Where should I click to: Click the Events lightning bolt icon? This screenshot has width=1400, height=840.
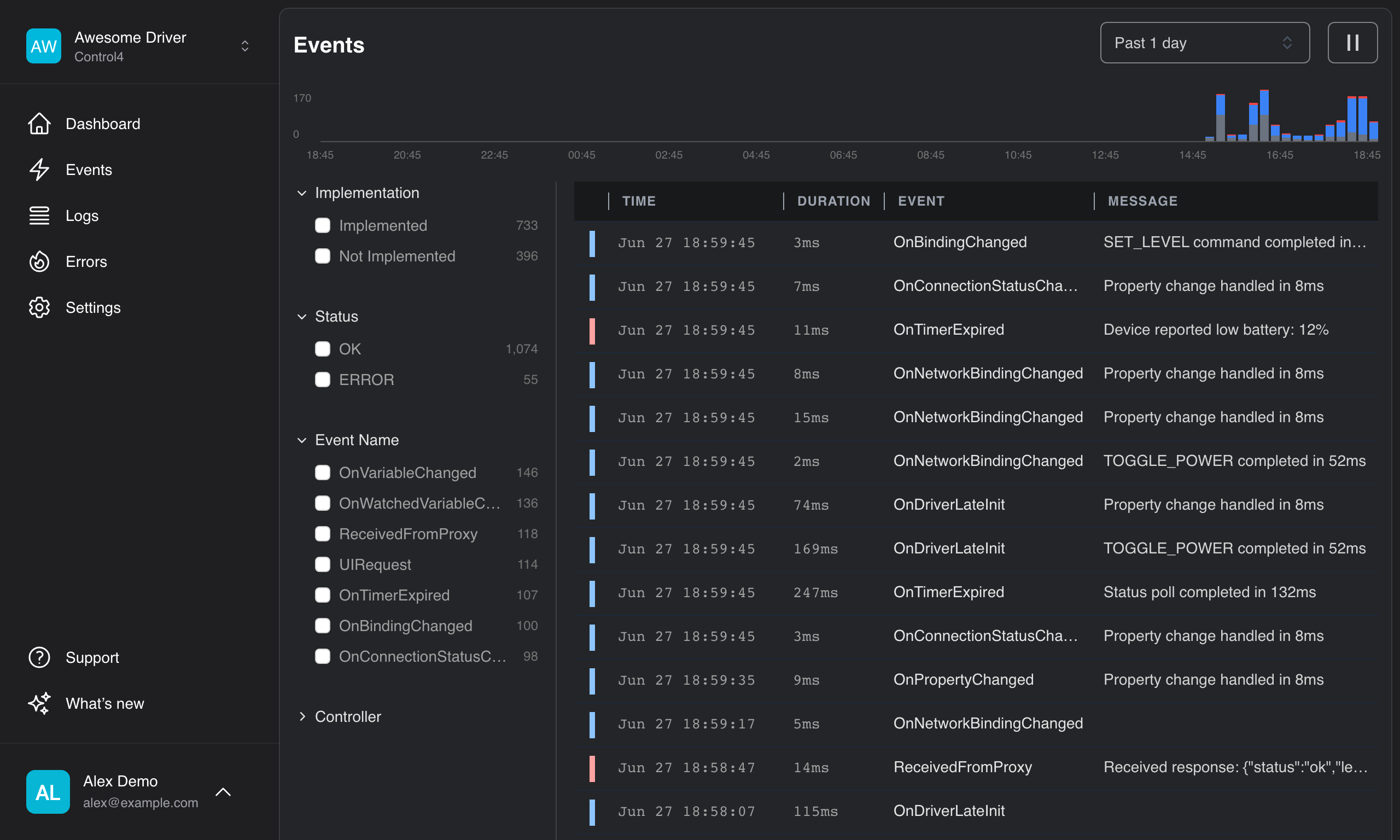coord(39,169)
